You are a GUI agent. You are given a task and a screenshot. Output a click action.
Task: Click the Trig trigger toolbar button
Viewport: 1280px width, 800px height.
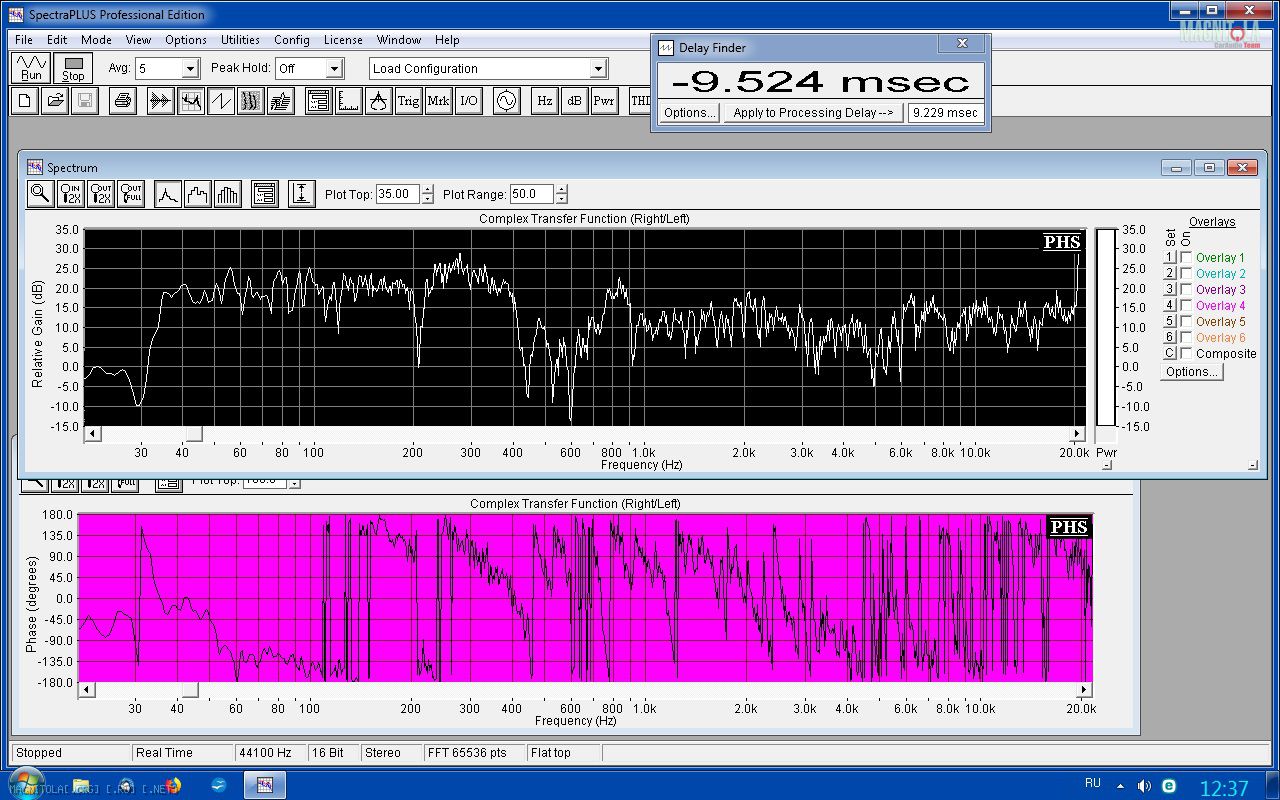pos(408,101)
